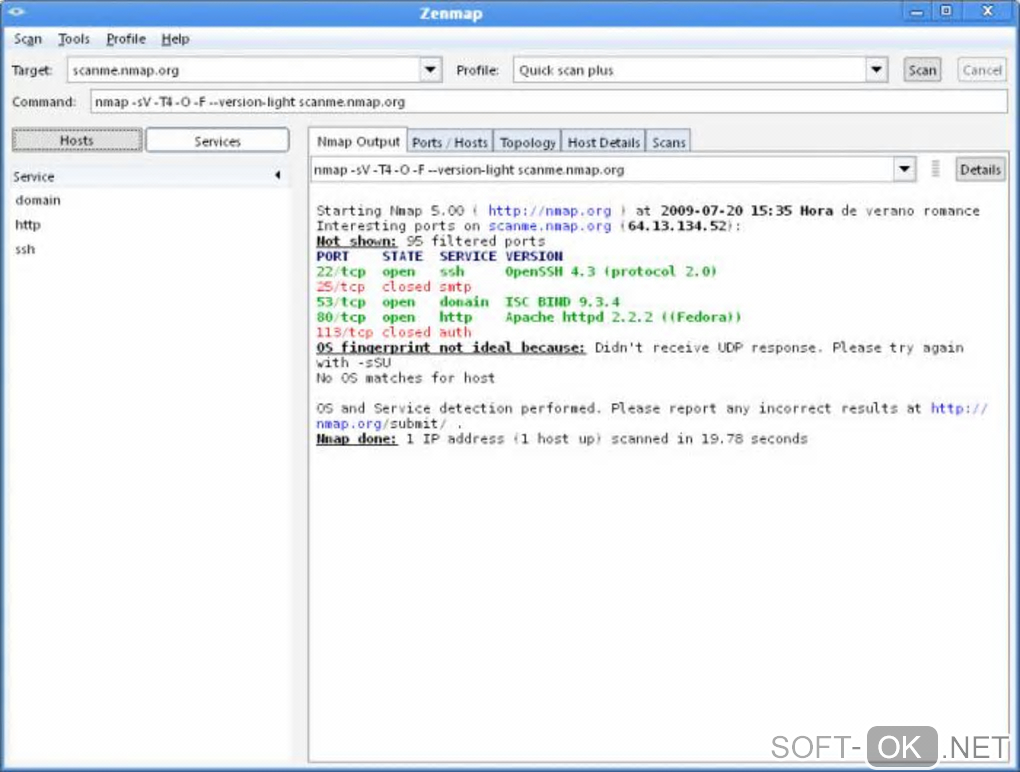Open the Profile menu
Image resolution: width=1020 pixels, height=772 pixels.
[126, 39]
